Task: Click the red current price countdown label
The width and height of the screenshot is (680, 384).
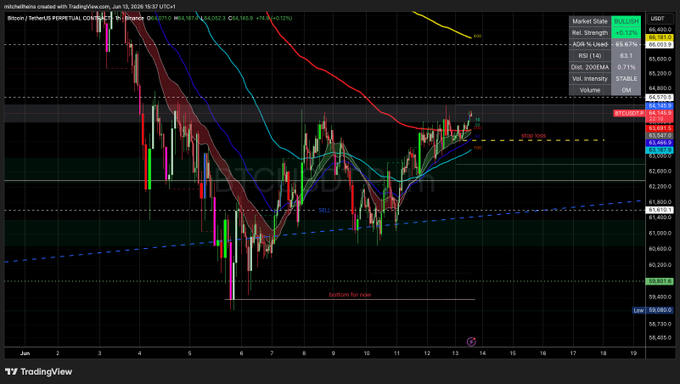Action: tap(660, 116)
